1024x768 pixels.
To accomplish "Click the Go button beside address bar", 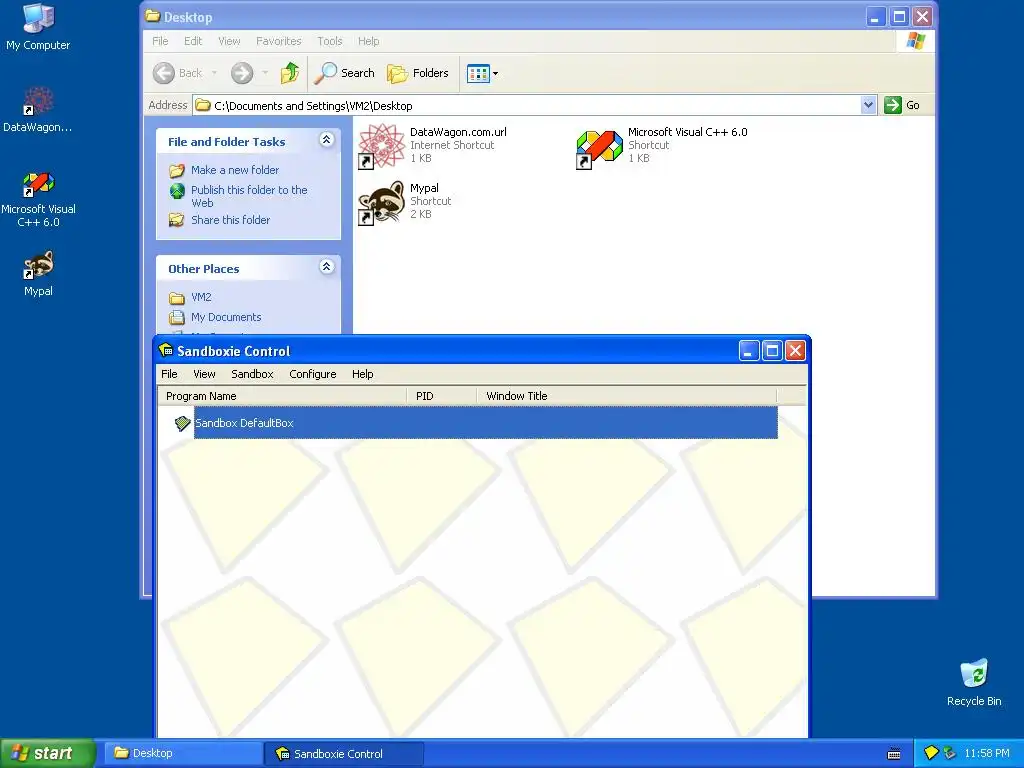I will (x=902, y=105).
